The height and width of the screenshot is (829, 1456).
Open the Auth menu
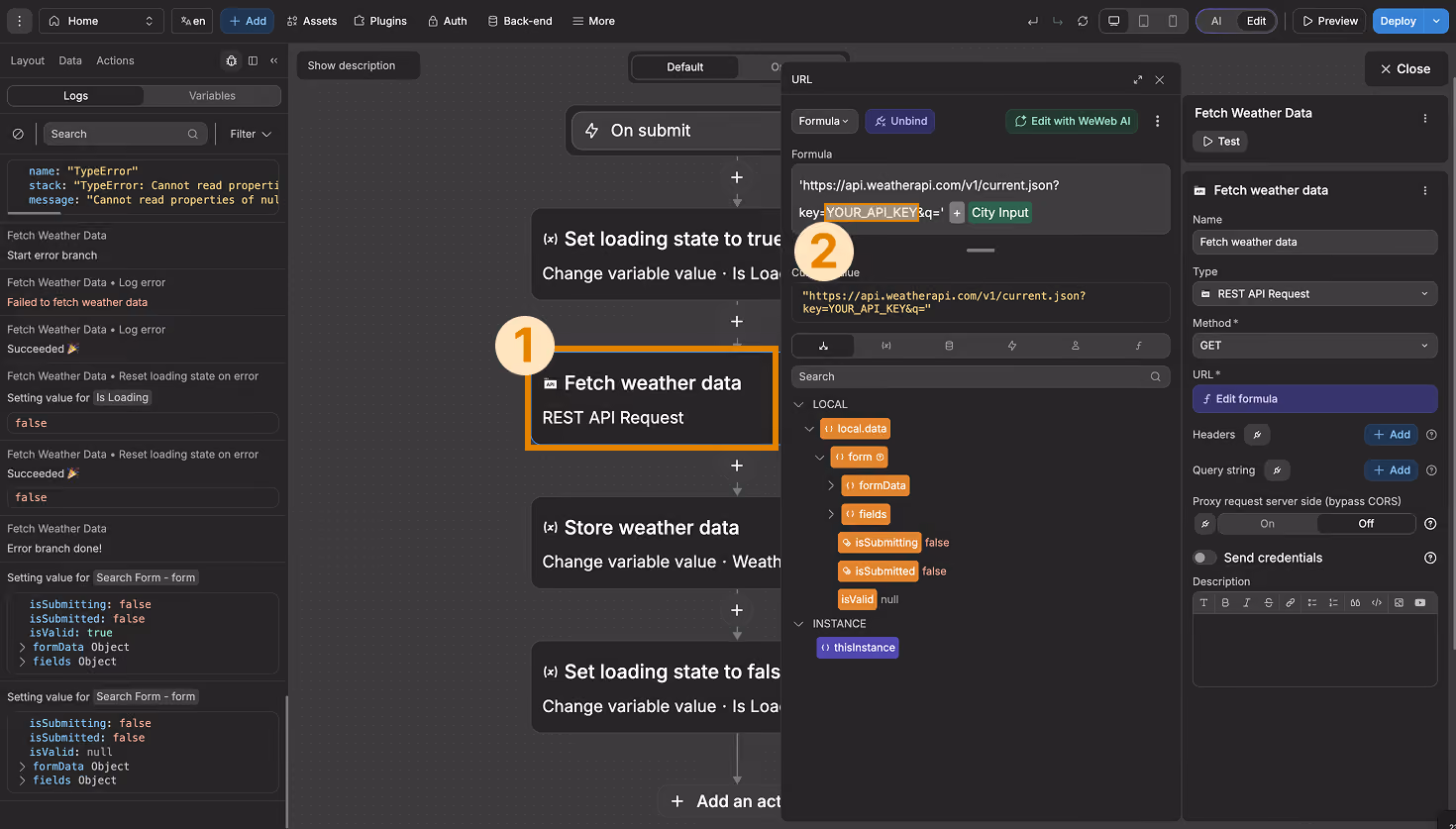(x=447, y=21)
